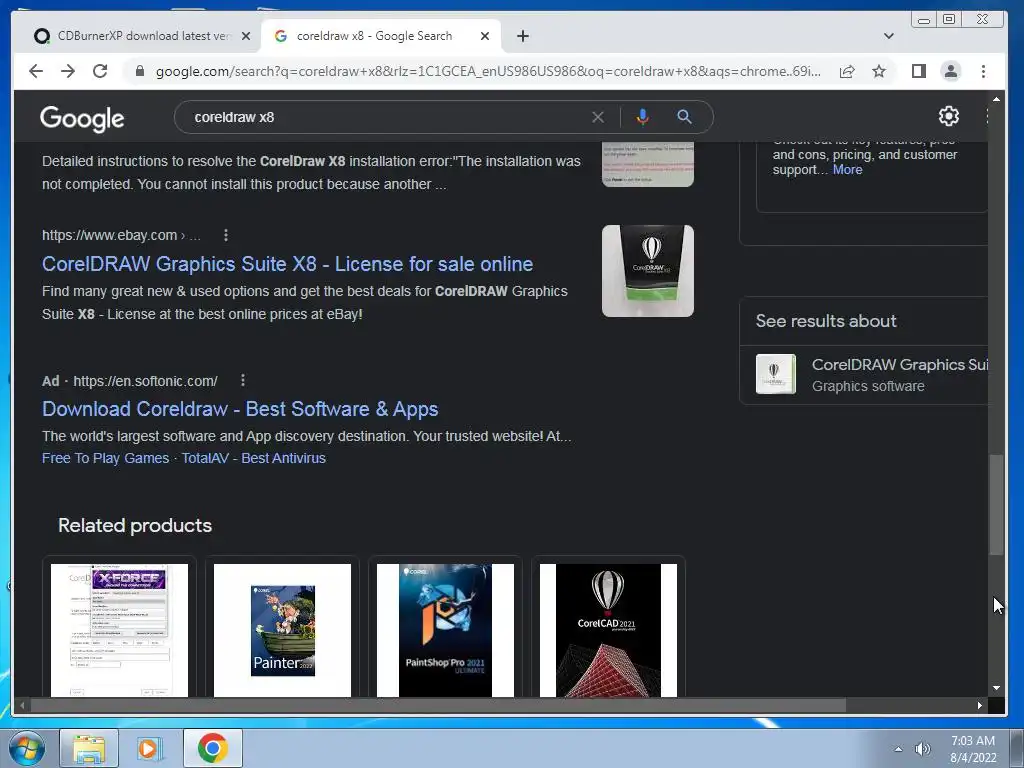
Task: Clear the search box text
Action: (598, 117)
